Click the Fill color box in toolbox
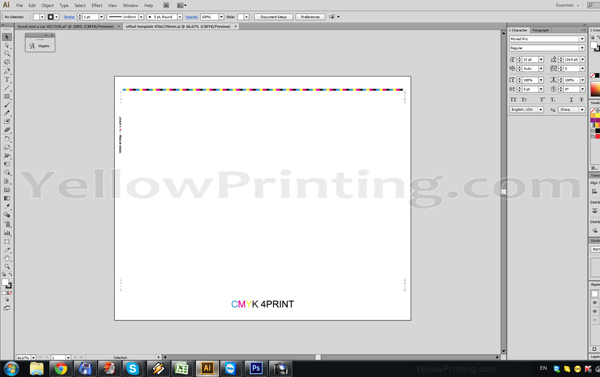600x377 pixels. (x=5, y=282)
